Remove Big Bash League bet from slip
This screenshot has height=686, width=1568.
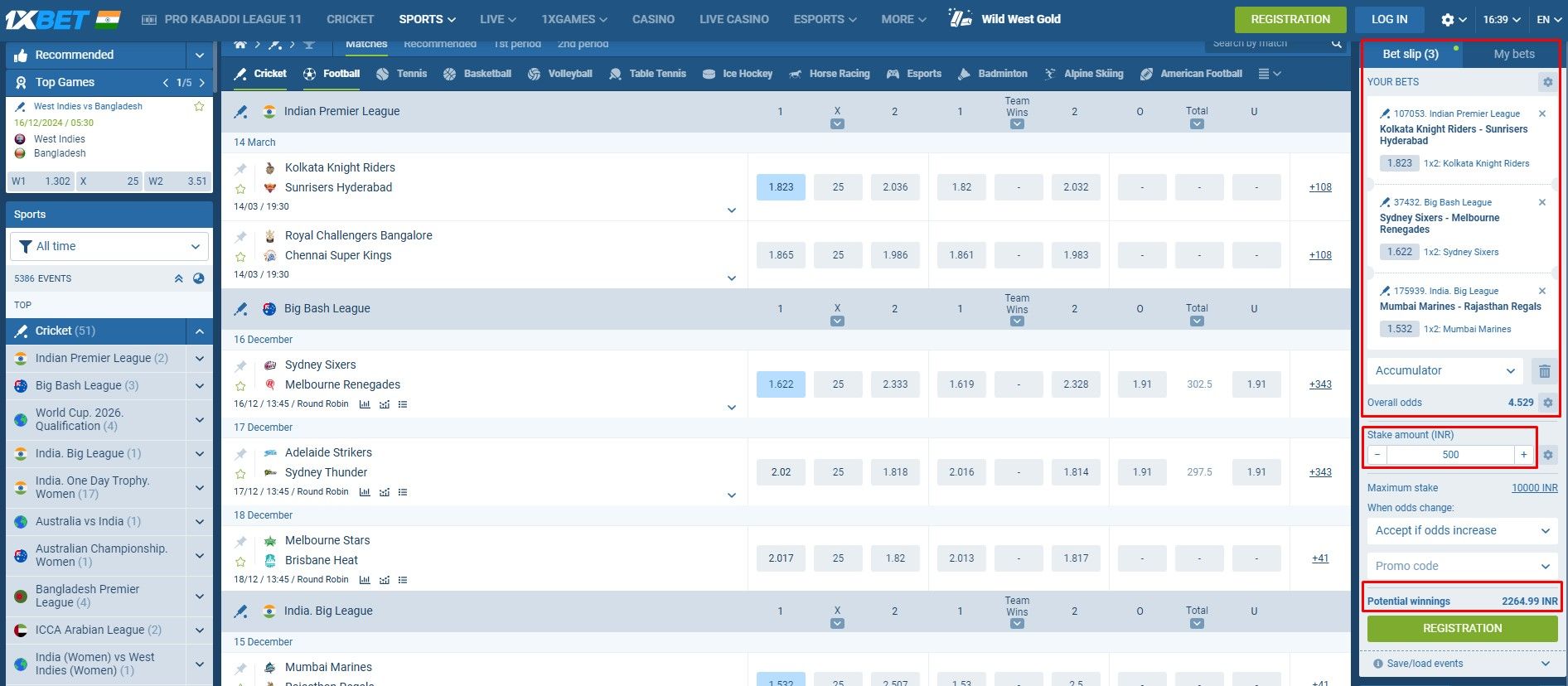click(x=1541, y=202)
